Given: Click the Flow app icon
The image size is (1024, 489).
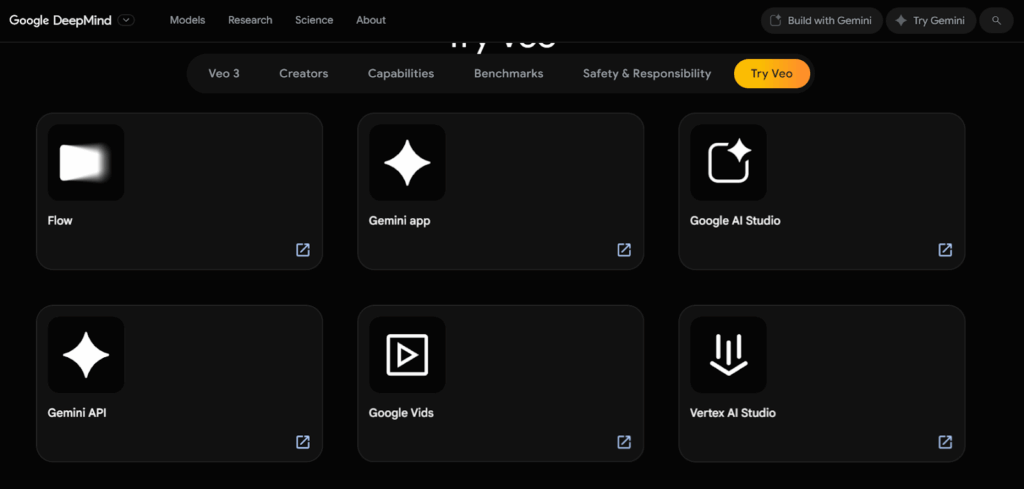Looking at the screenshot, I should [x=86, y=163].
